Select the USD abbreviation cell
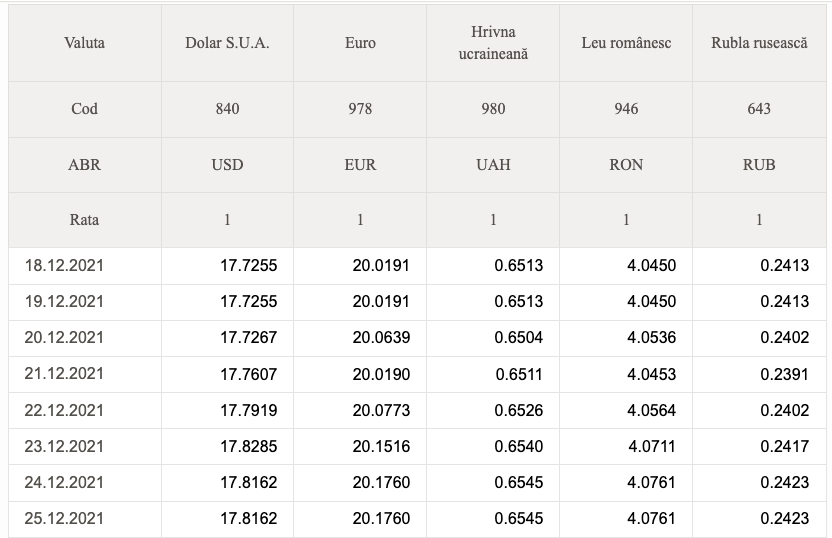The image size is (832, 538). point(227,165)
